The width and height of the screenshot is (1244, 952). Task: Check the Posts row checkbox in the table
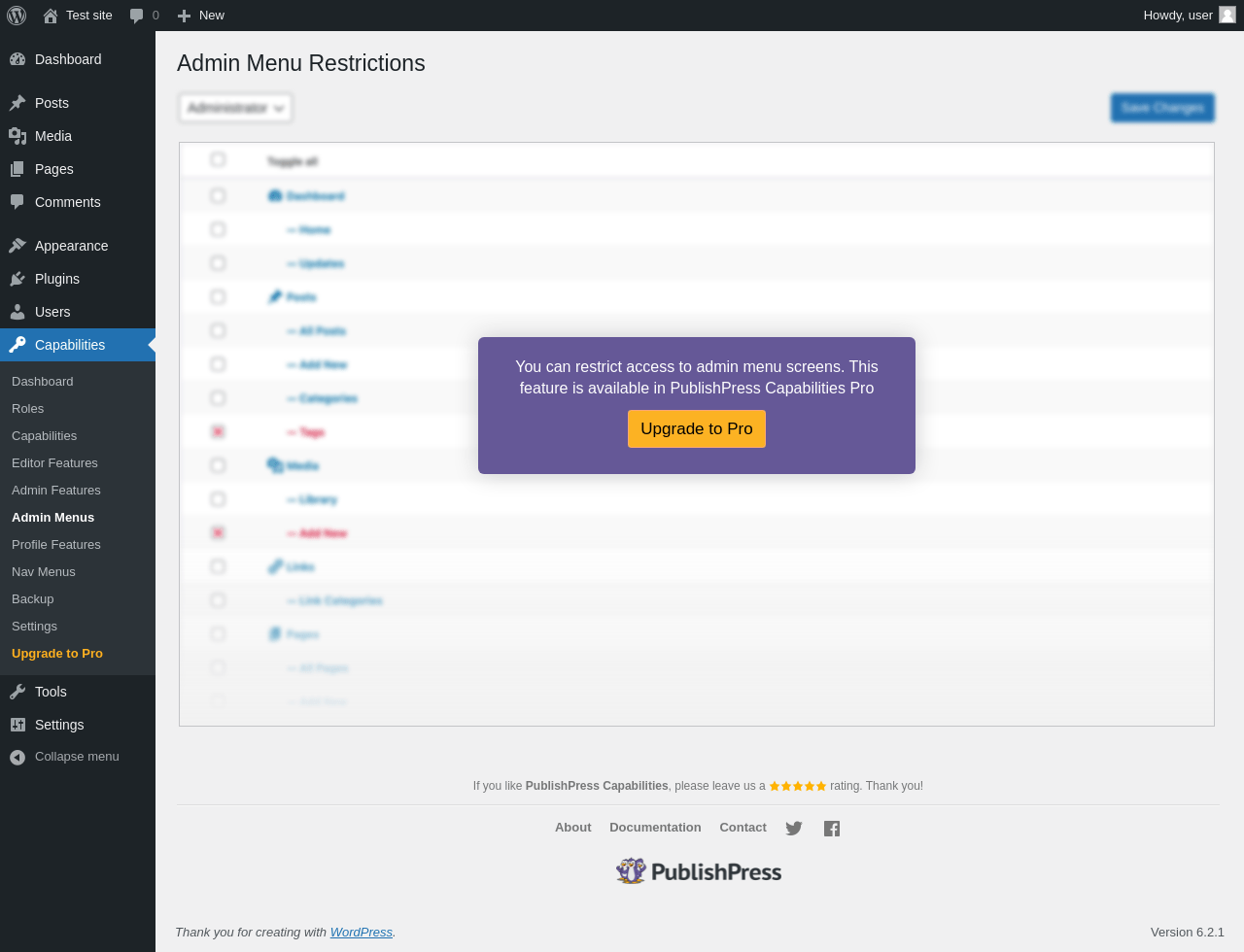[x=218, y=297]
